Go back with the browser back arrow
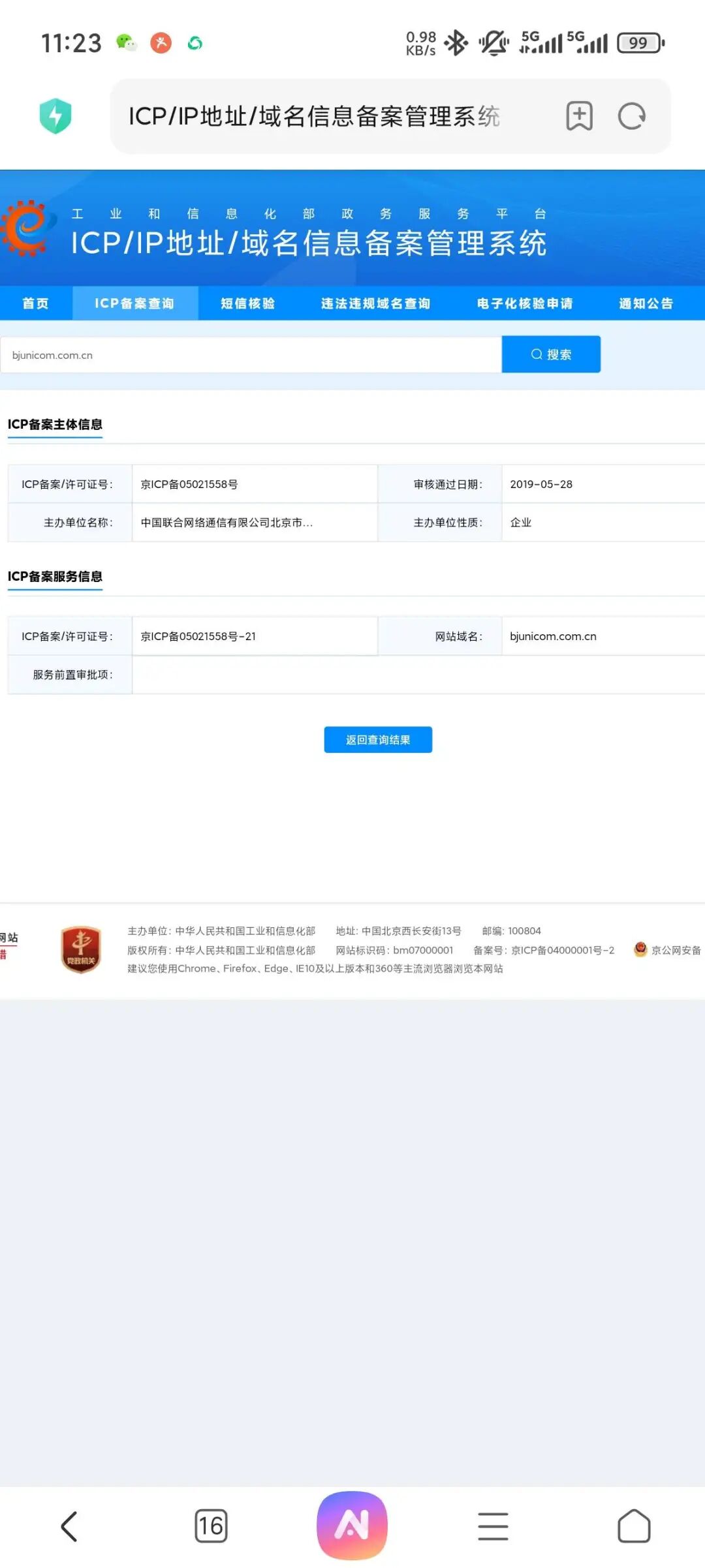This screenshot has width=705, height=1568. pos(69,1526)
